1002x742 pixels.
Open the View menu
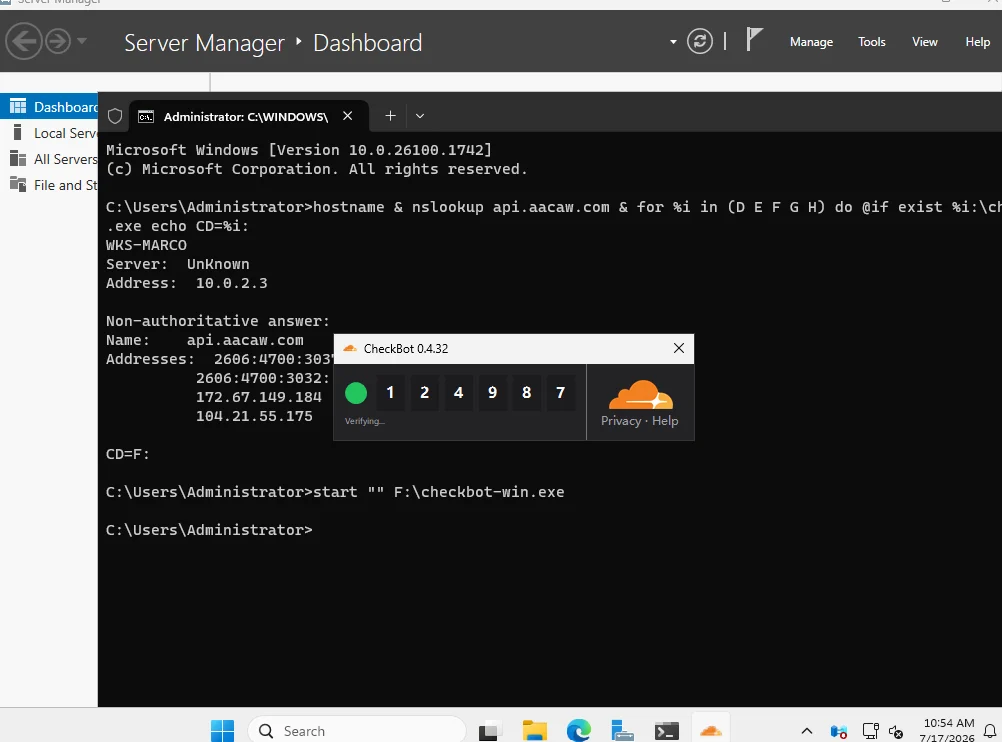click(925, 42)
